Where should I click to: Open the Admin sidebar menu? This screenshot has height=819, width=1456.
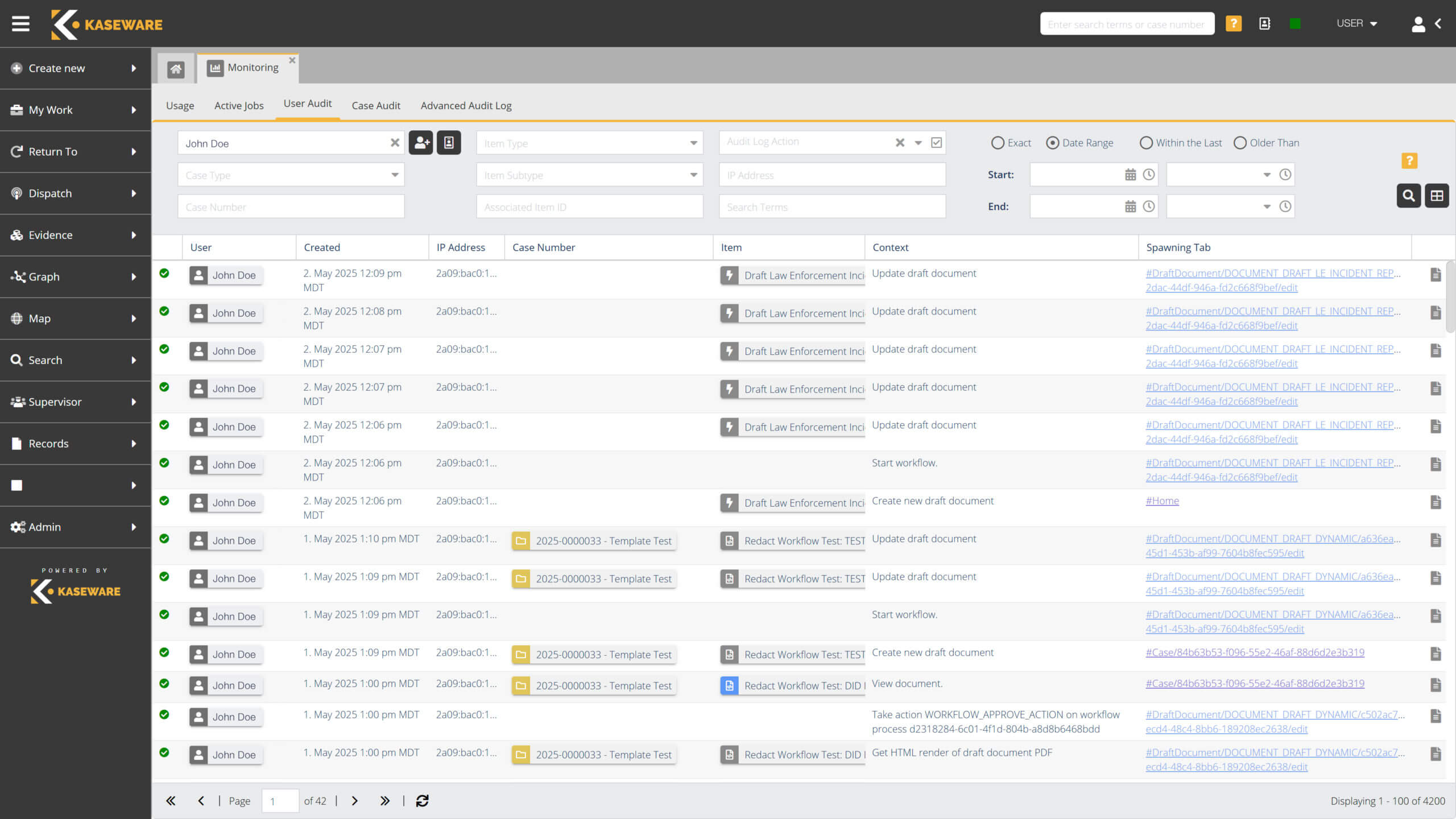(x=75, y=527)
